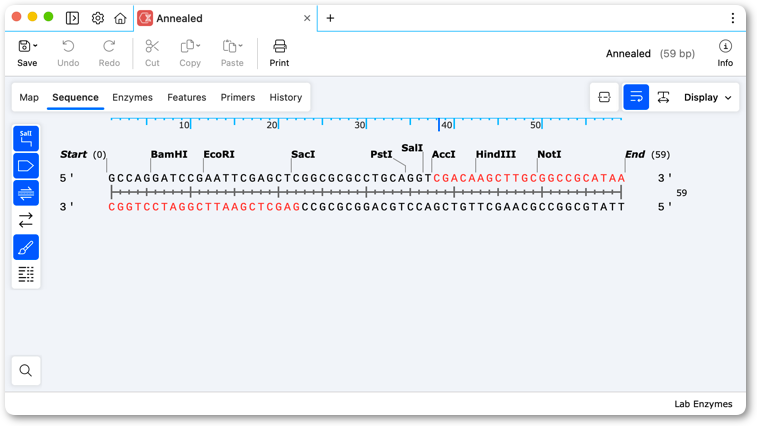Click the Cut scissors icon
The image size is (766, 426).
click(x=152, y=46)
